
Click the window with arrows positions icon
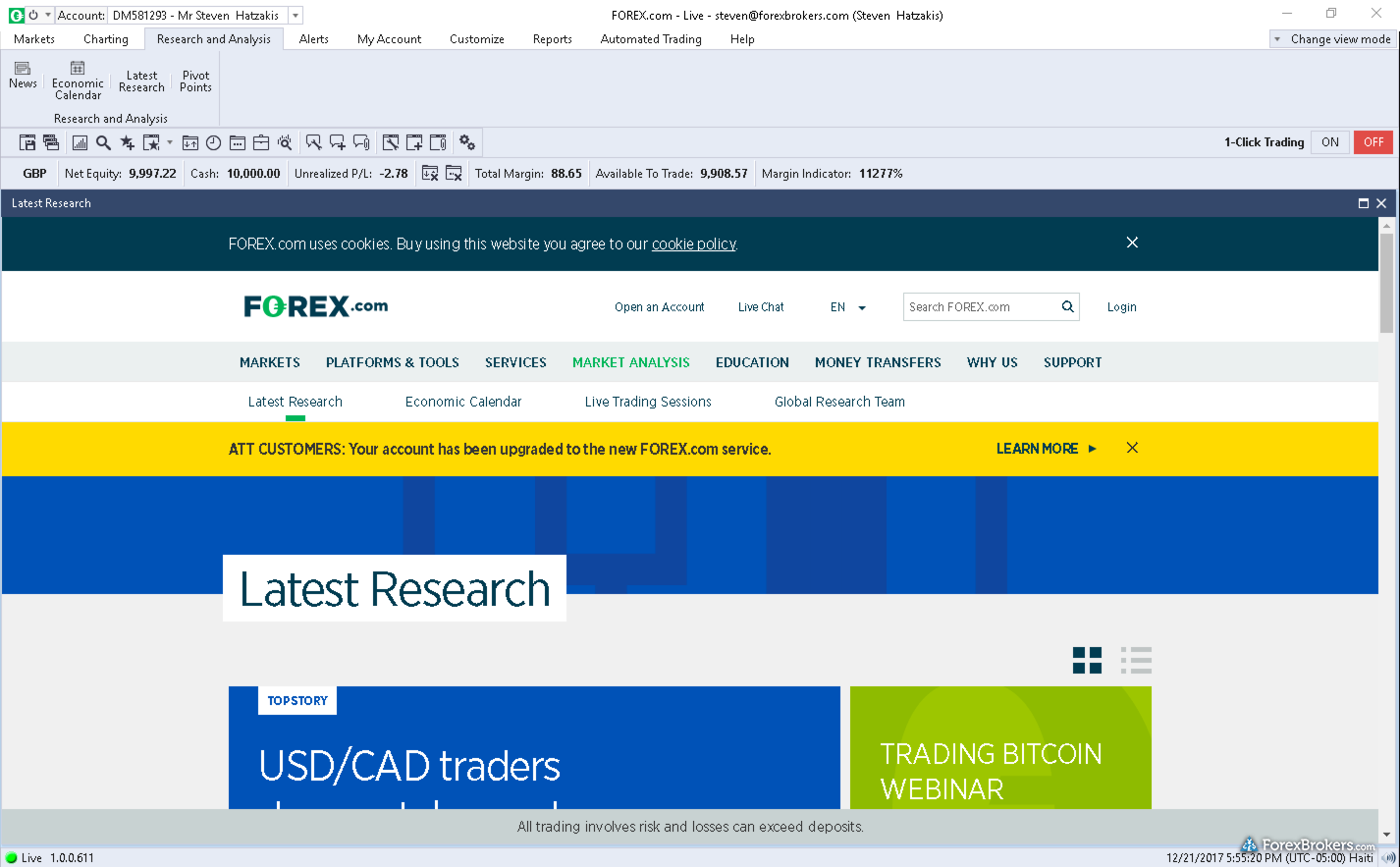[190, 142]
